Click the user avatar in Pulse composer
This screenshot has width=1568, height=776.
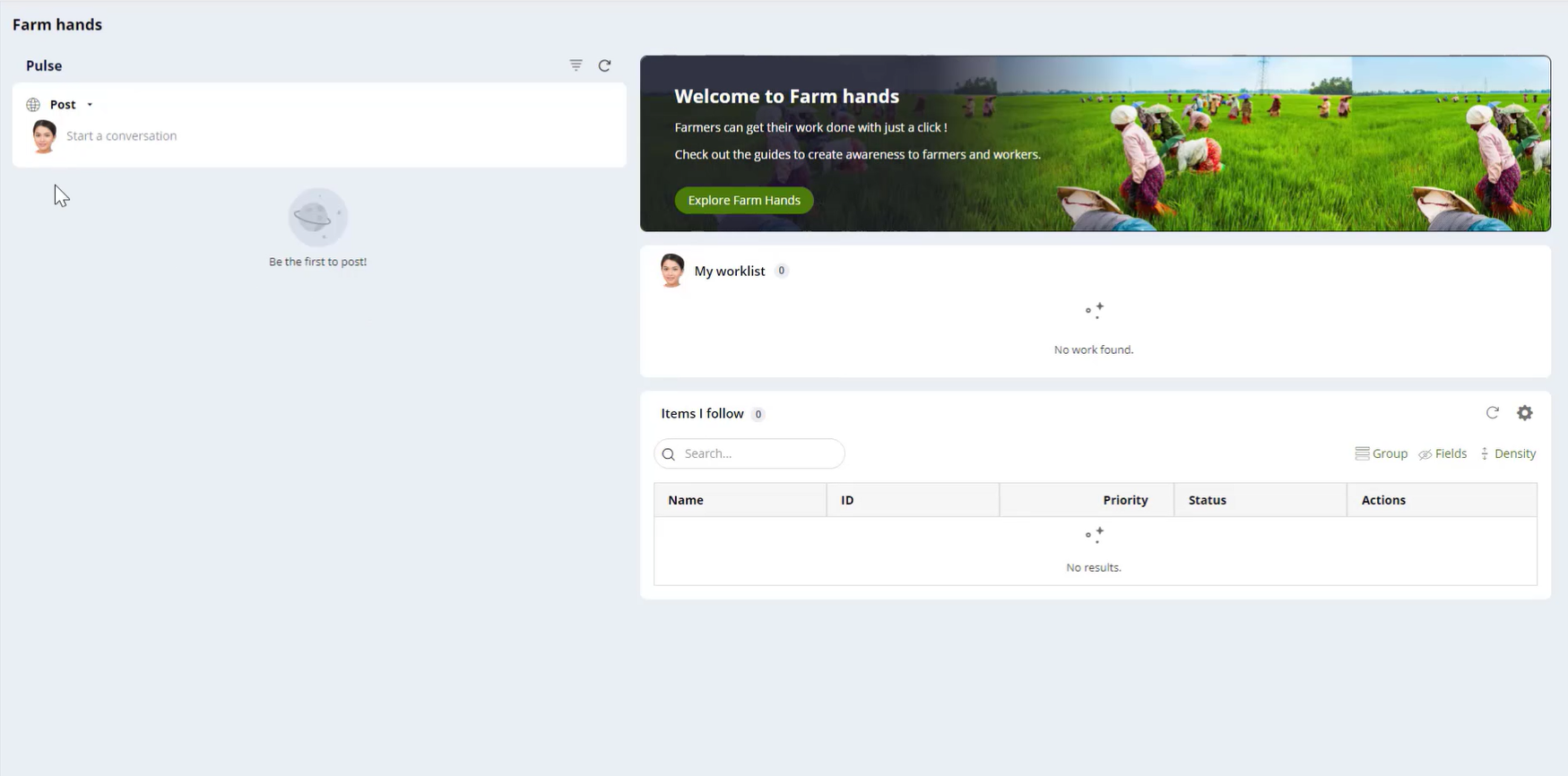pos(43,136)
